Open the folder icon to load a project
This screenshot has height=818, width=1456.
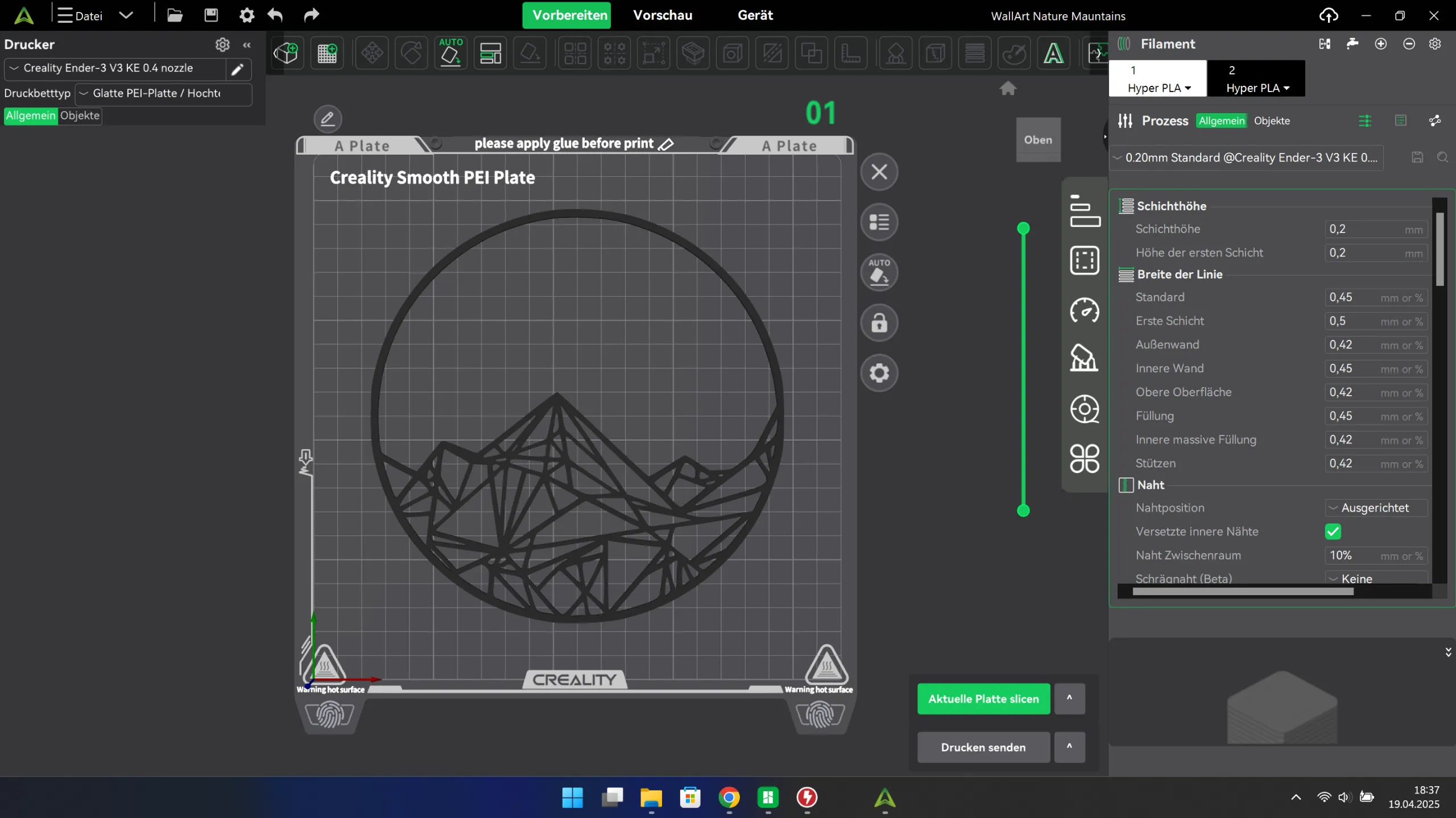tap(175, 15)
